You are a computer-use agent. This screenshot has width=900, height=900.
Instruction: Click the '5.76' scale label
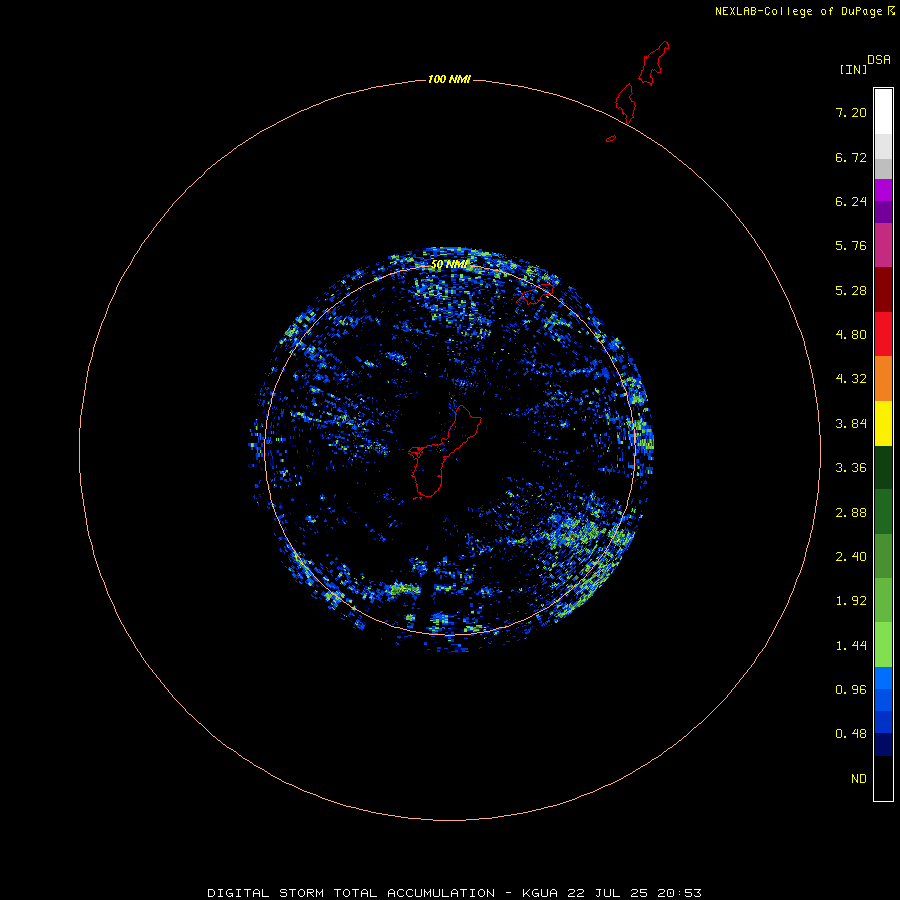tap(851, 246)
